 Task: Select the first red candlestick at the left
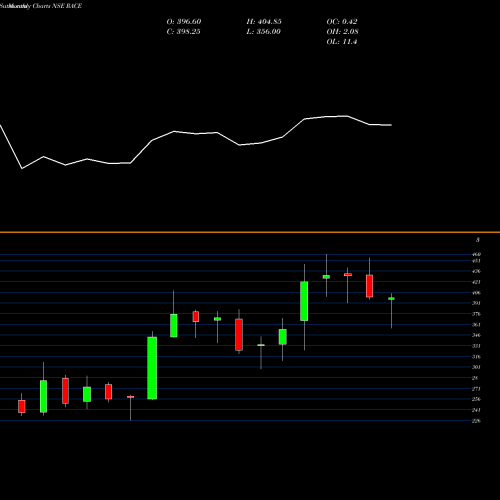point(22,406)
